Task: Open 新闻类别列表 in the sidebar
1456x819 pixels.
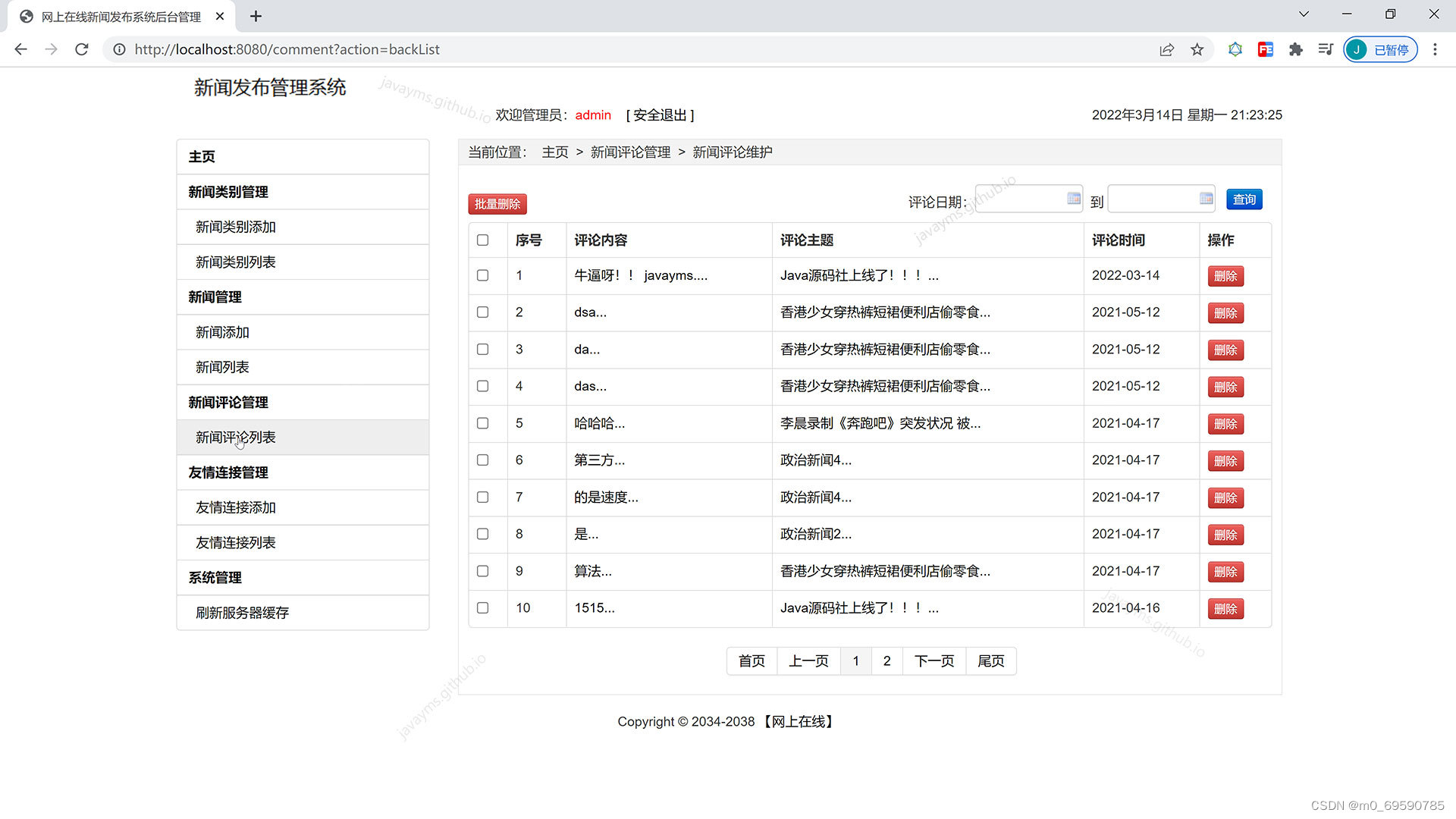Action: point(303,262)
